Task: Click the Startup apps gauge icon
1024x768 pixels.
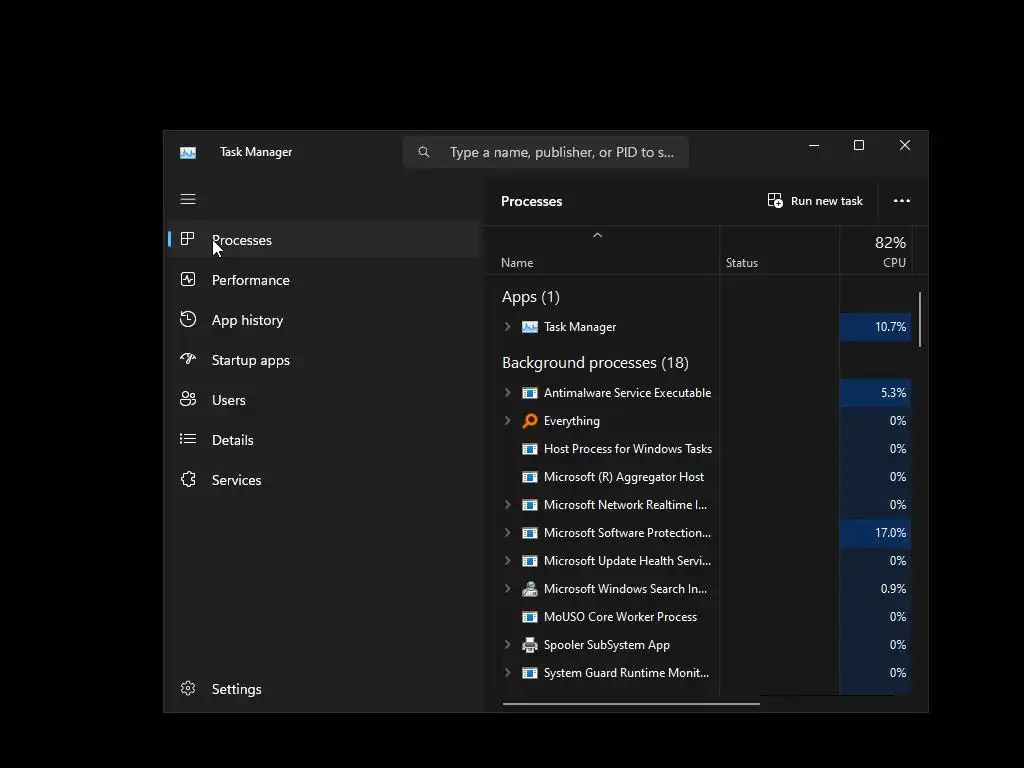Action: [188, 359]
